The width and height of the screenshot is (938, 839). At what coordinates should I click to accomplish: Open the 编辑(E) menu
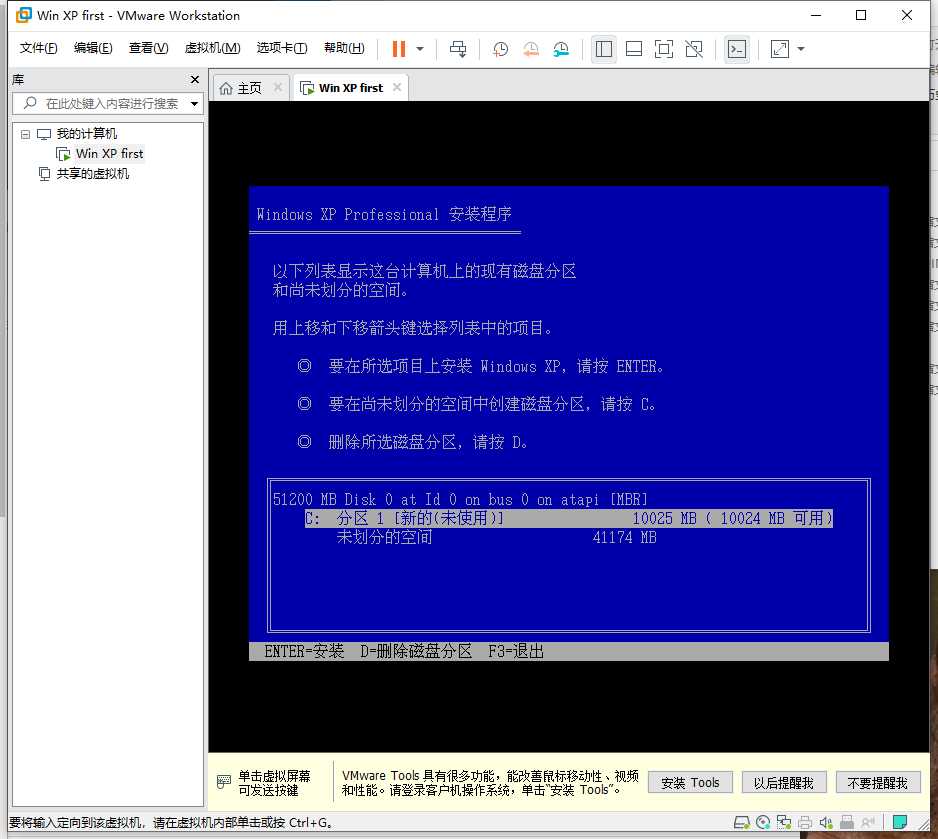pyautogui.click(x=93, y=48)
